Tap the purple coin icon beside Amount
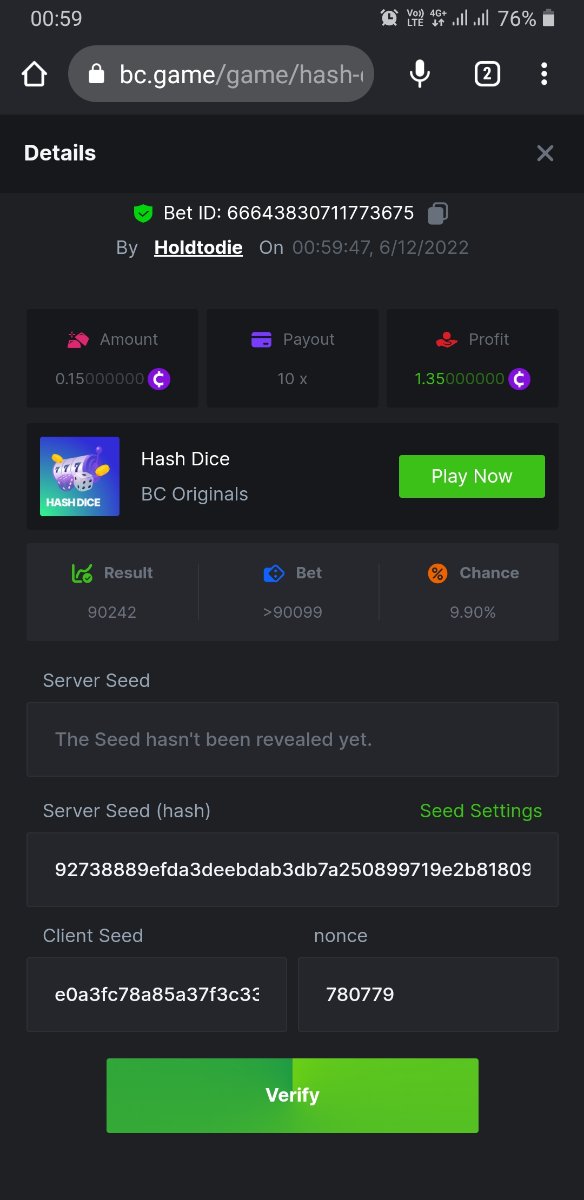Screen dimensions: 584x1200 coord(159,379)
